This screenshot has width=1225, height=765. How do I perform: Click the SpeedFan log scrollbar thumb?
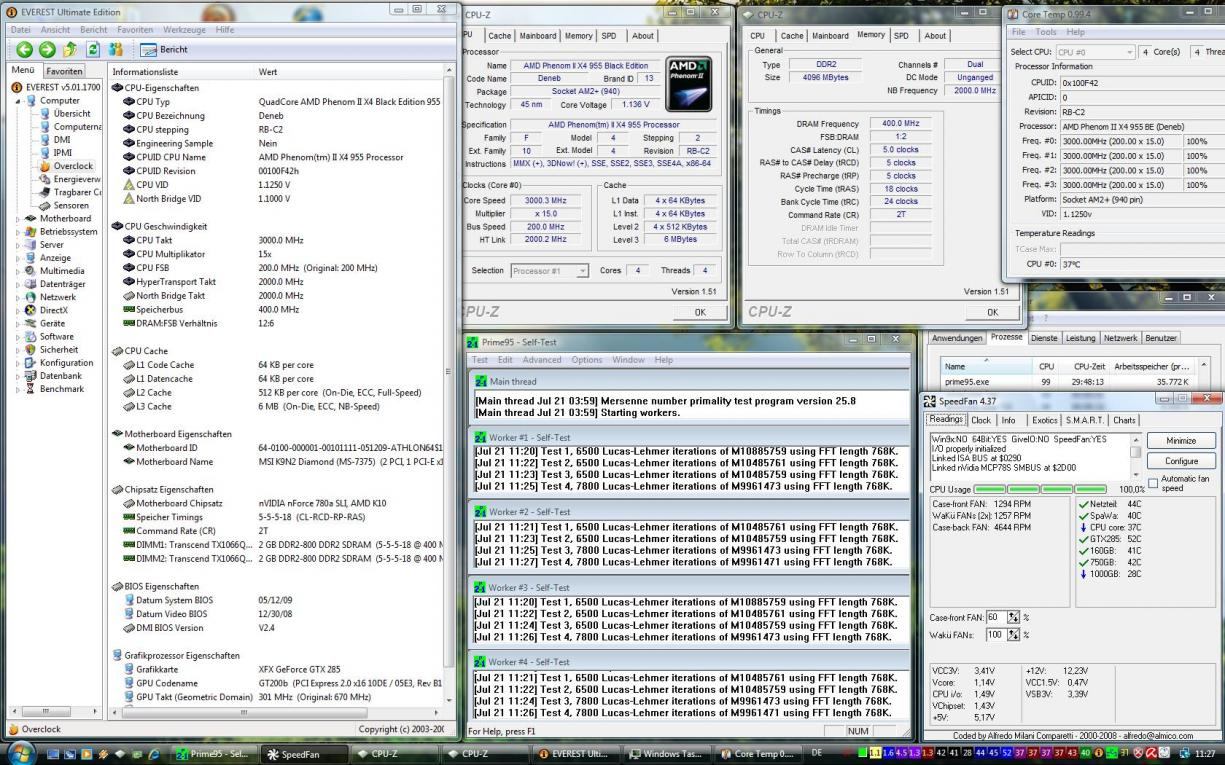1135,450
